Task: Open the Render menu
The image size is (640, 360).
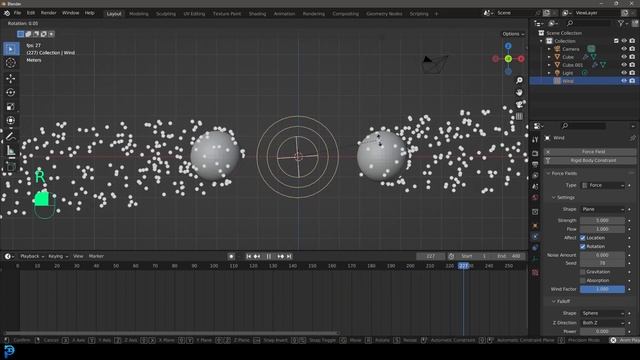Action: coord(49,13)
